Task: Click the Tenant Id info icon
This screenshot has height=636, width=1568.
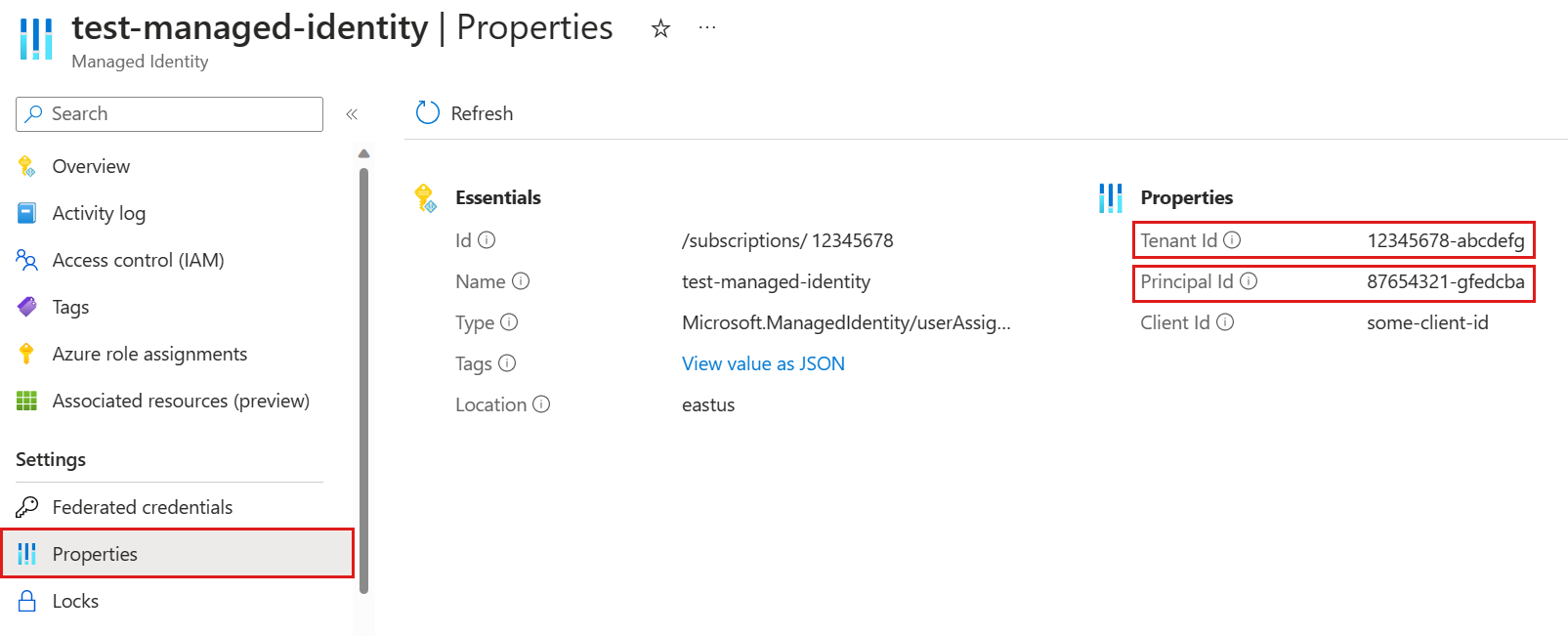Action: click(1232, 240)
